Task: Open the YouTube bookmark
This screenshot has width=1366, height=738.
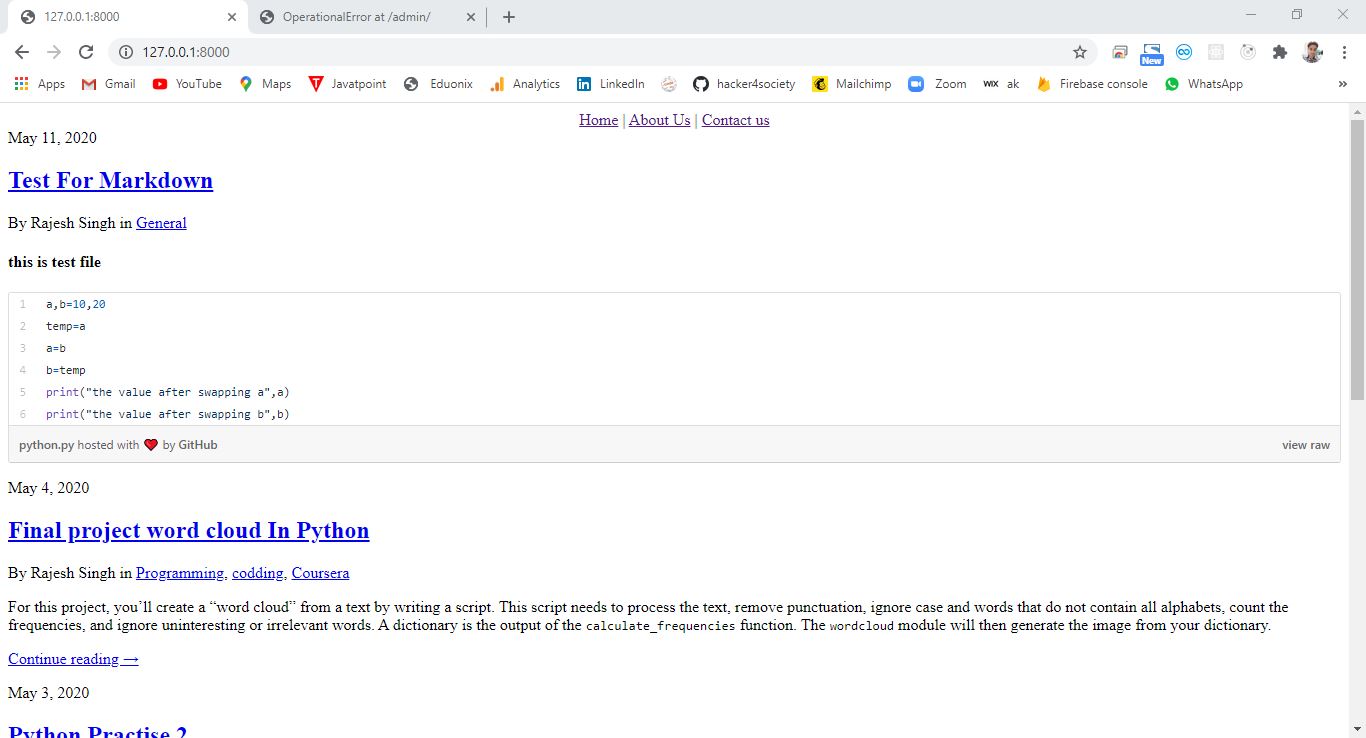Action: coord(187,84)
